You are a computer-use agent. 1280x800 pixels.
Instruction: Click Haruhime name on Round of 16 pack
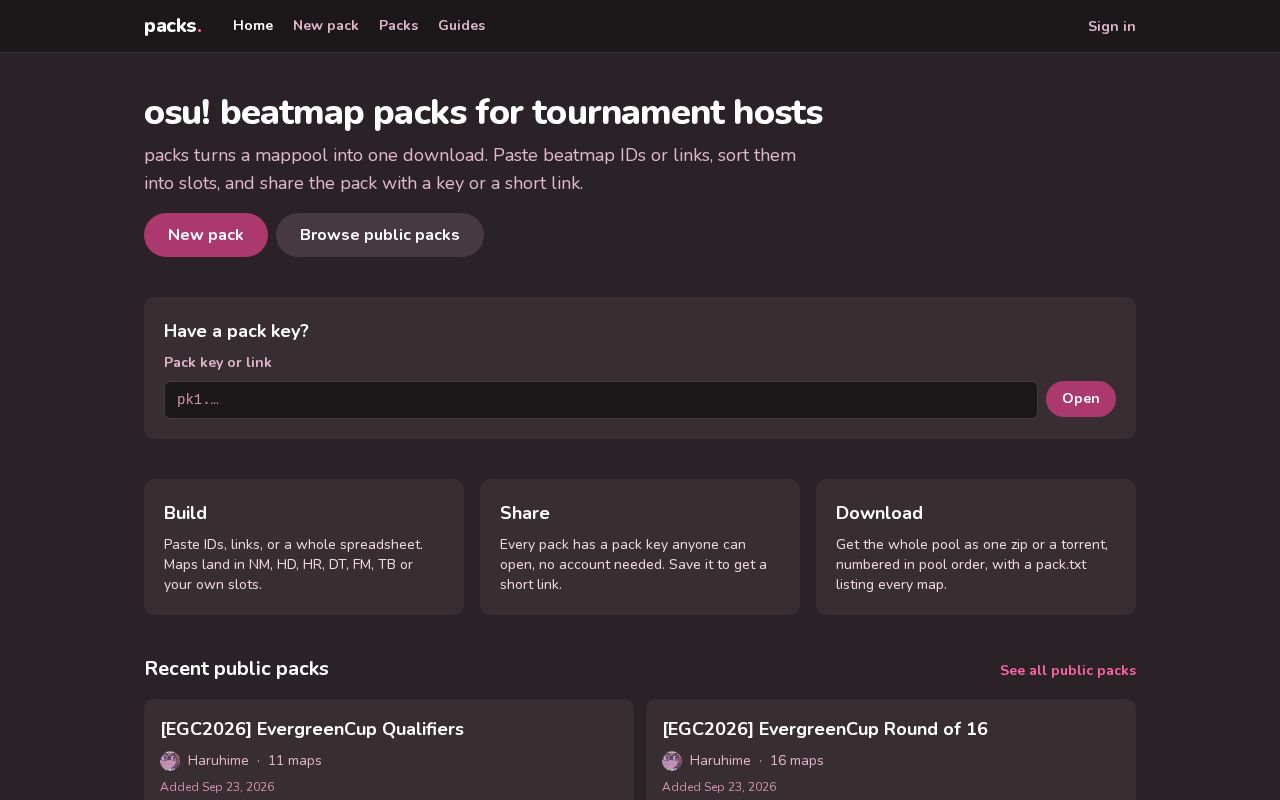point(720,761)
